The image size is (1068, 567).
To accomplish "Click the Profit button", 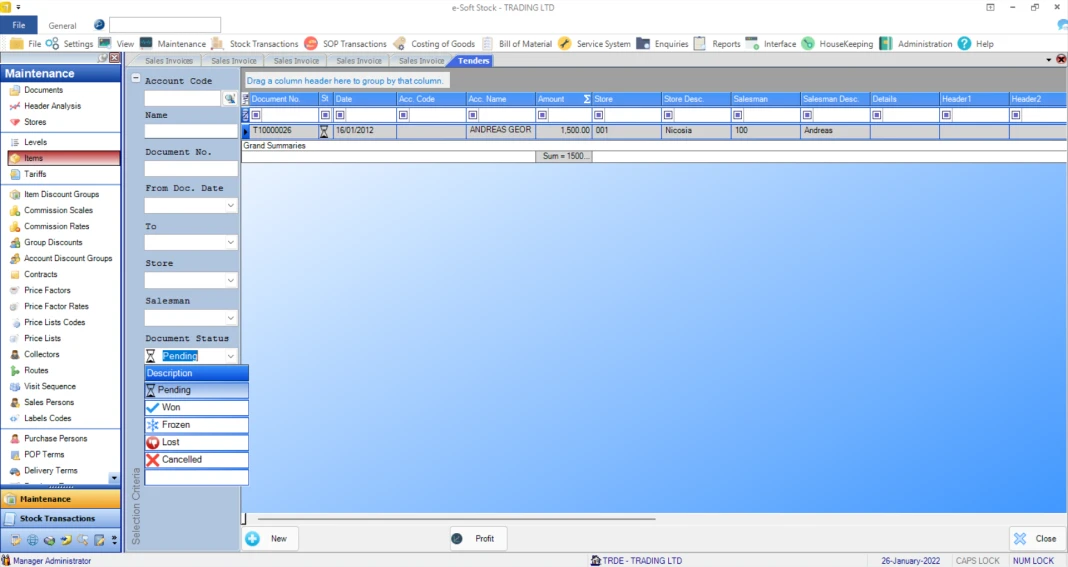I will [477, 538].
